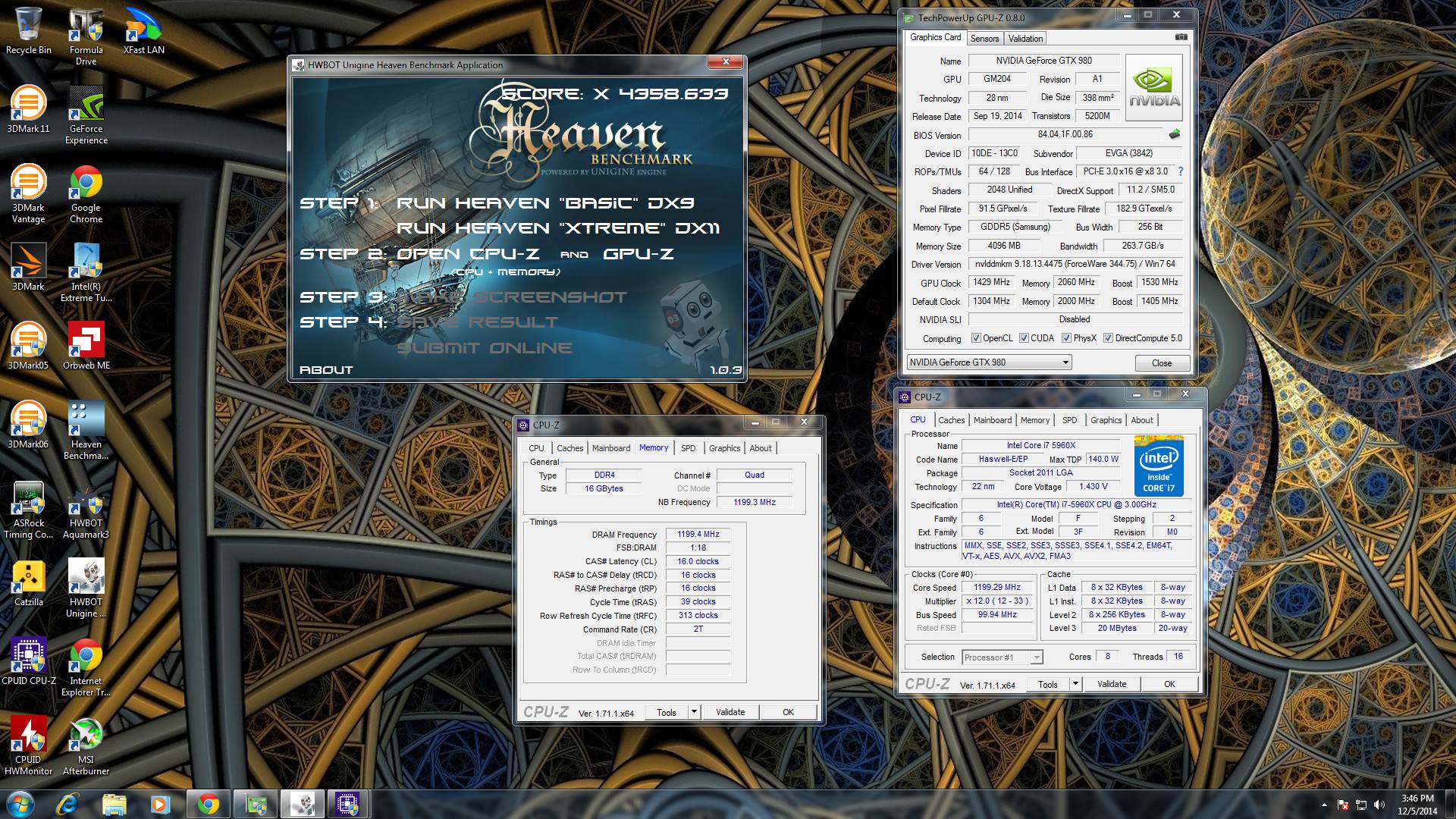Open the Google Chrome desktop shortcut
Image resolution: width=1456 pixels, height=819 pixels.
point(86,194)
